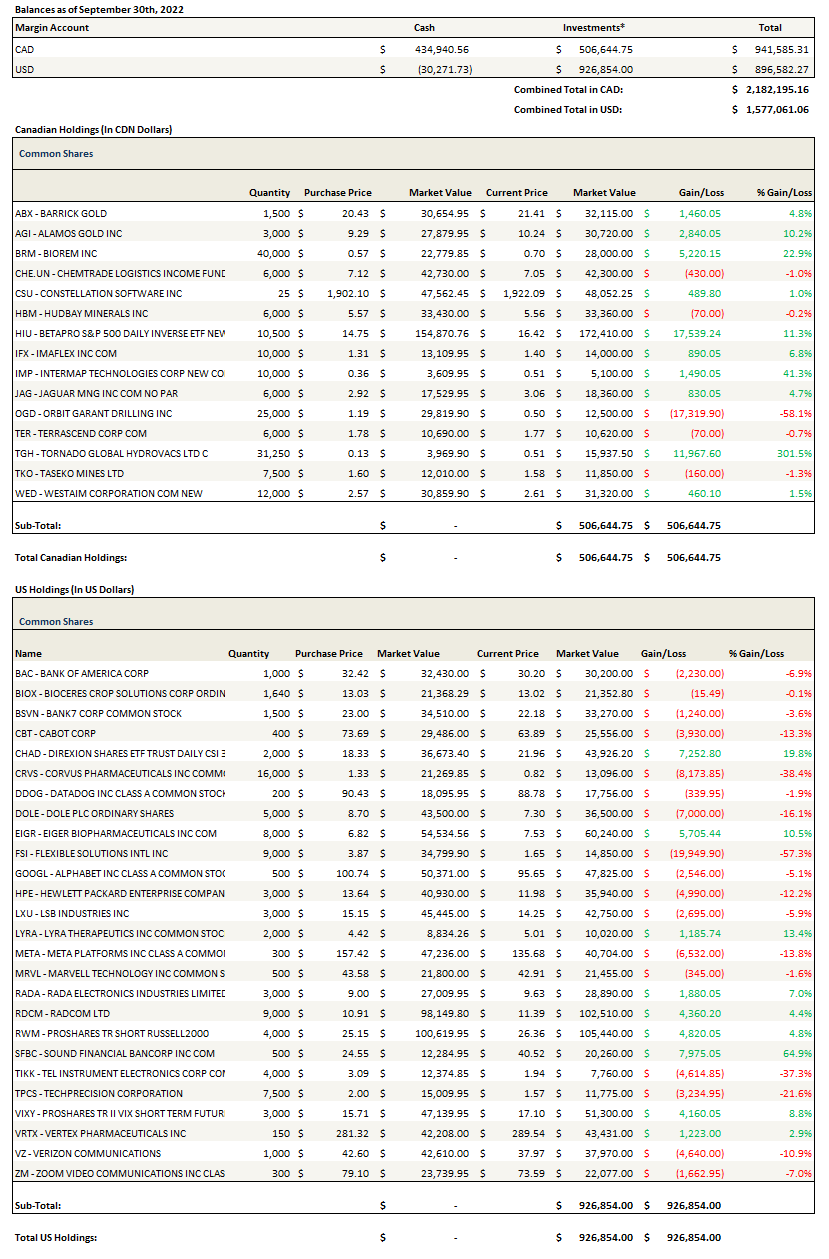
Task: Click the Name column header in US holdings
Action: point(29,653)
